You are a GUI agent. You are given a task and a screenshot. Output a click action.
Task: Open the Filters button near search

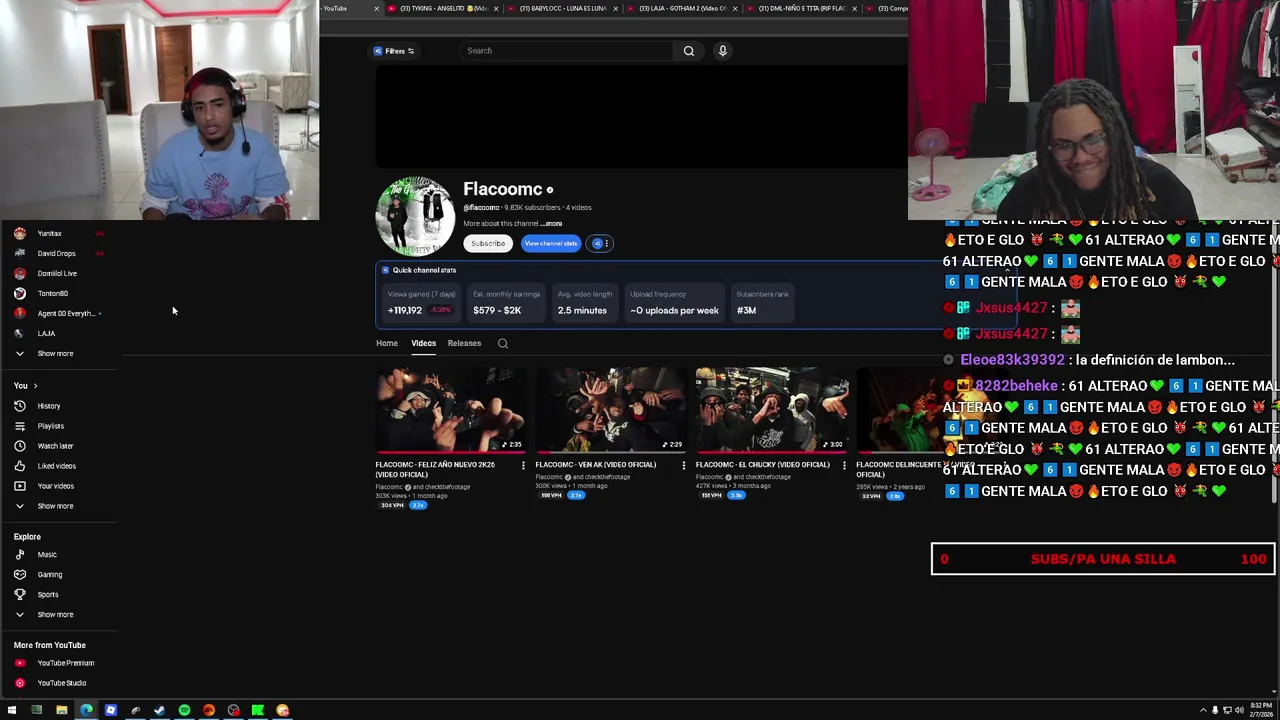click(394, 51)
